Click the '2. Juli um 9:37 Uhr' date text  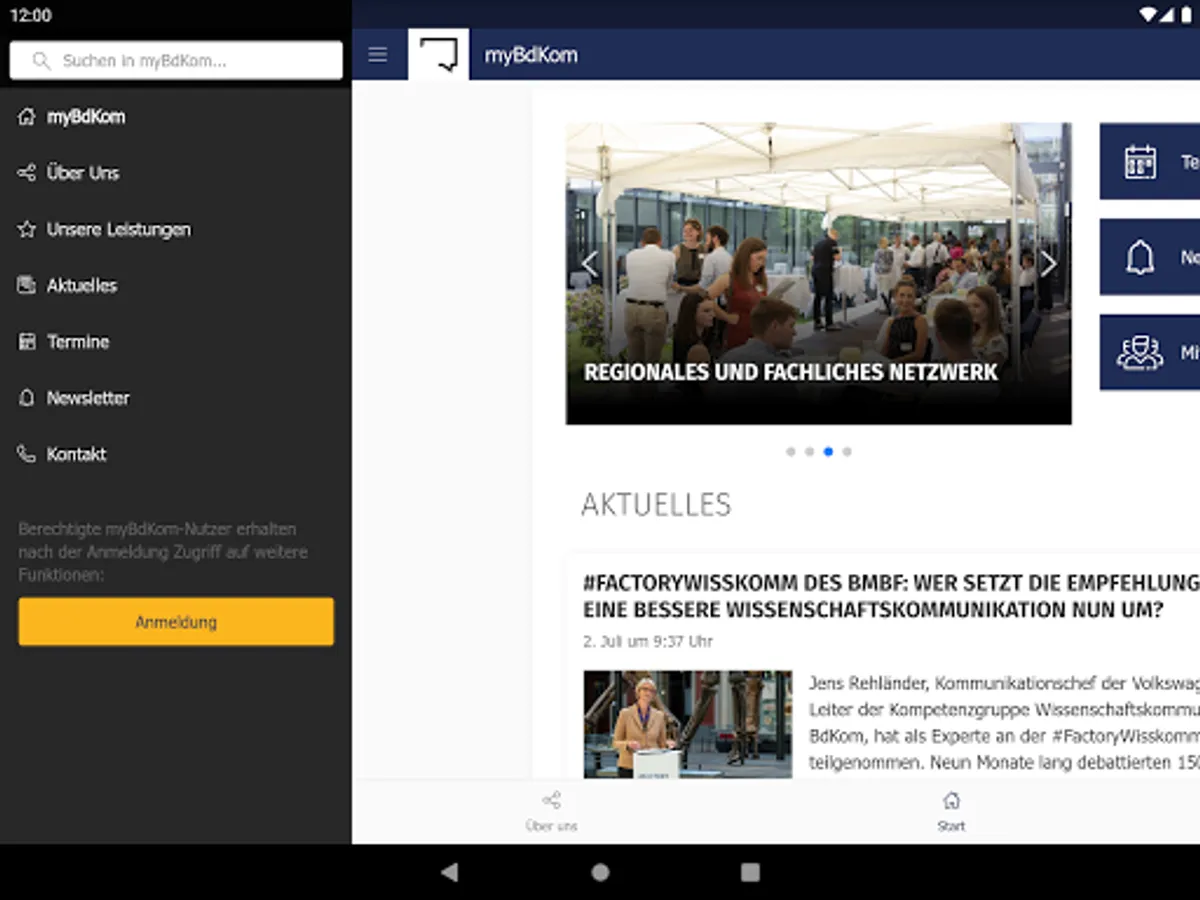coord(648,642)
